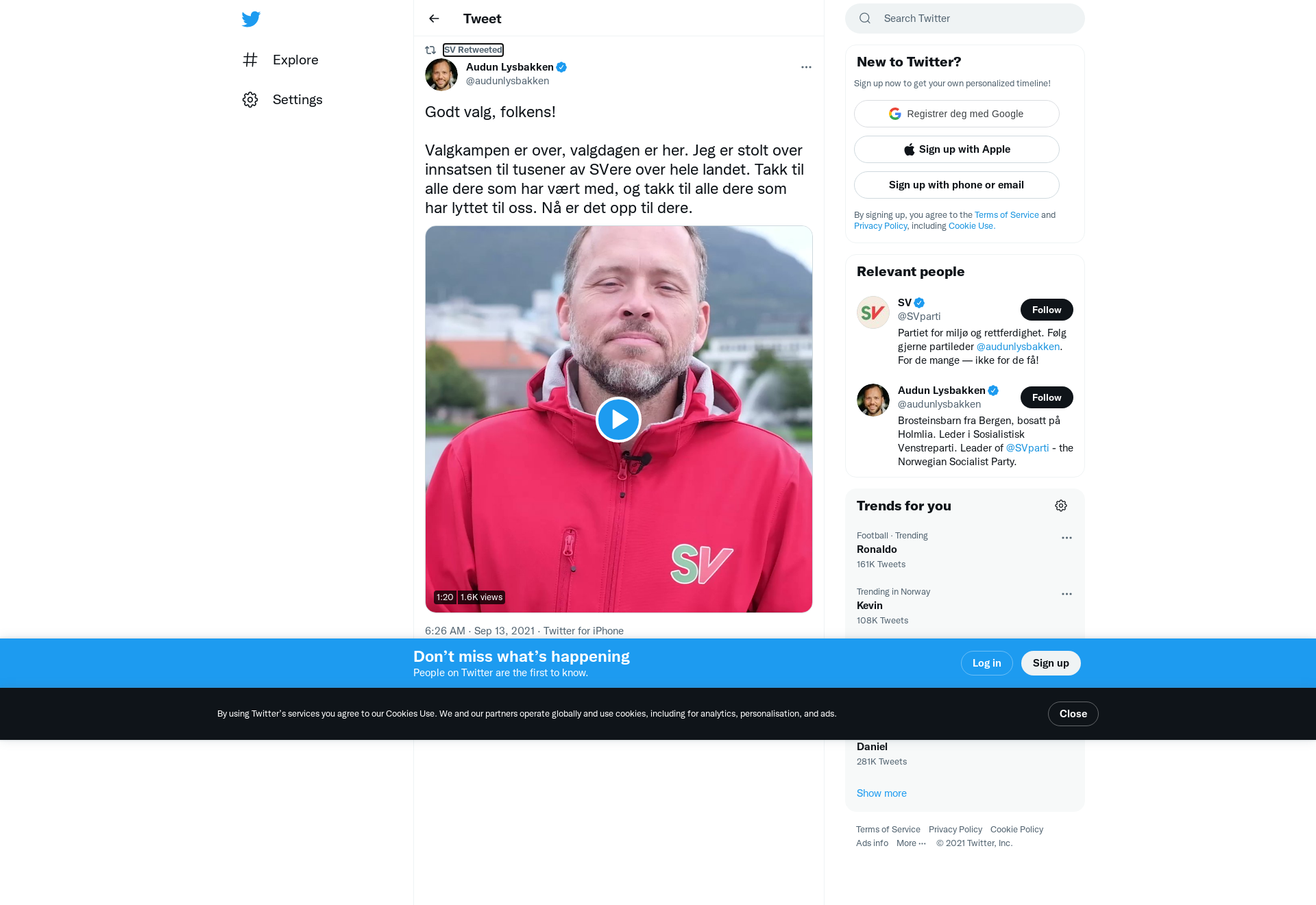1316x905 pixels.
Task: Go back using the arrow icon
Action: [x=434, y=18]
